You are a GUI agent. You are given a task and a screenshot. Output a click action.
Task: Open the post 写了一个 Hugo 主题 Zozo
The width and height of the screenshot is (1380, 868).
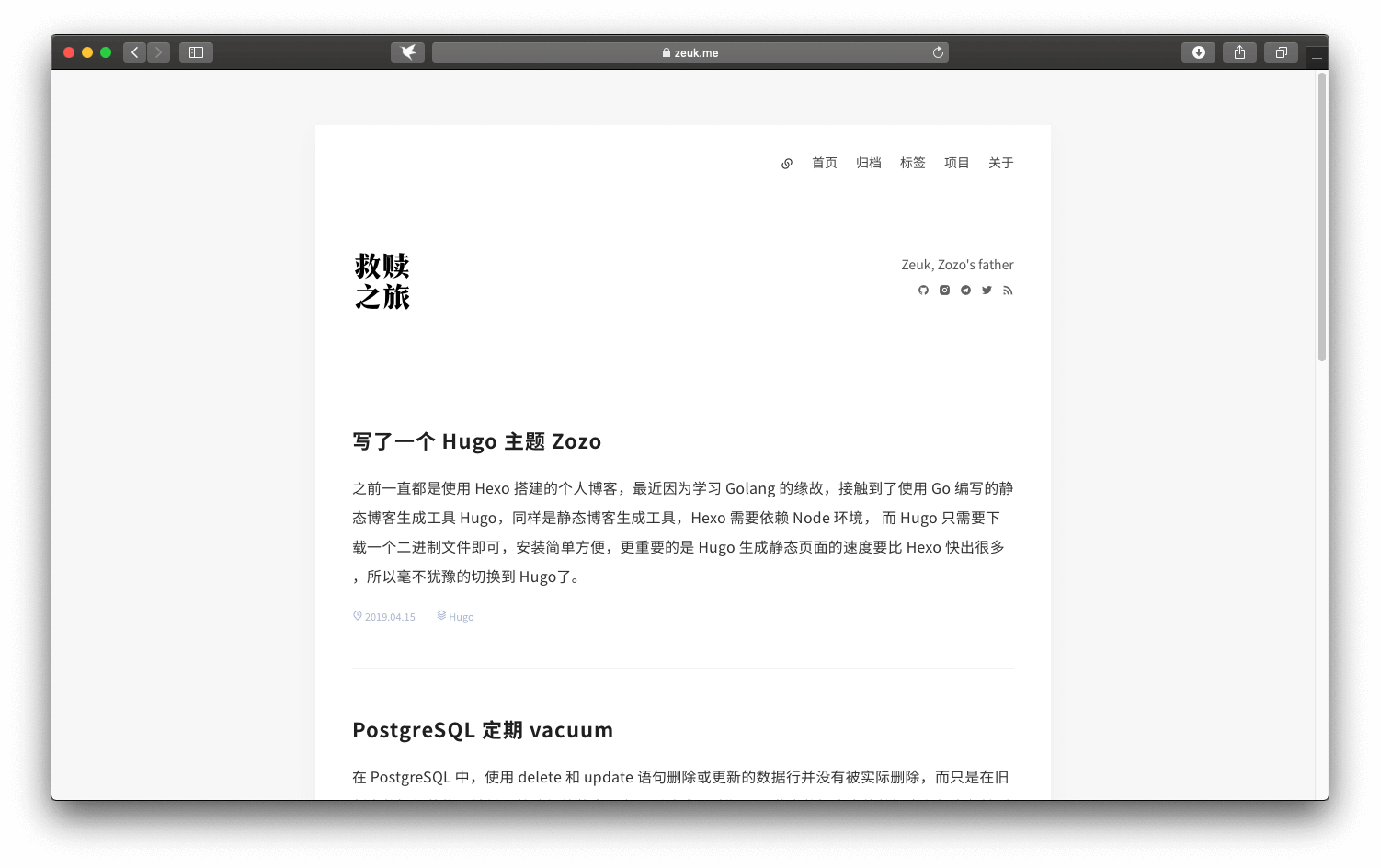[x=477, y=441]
